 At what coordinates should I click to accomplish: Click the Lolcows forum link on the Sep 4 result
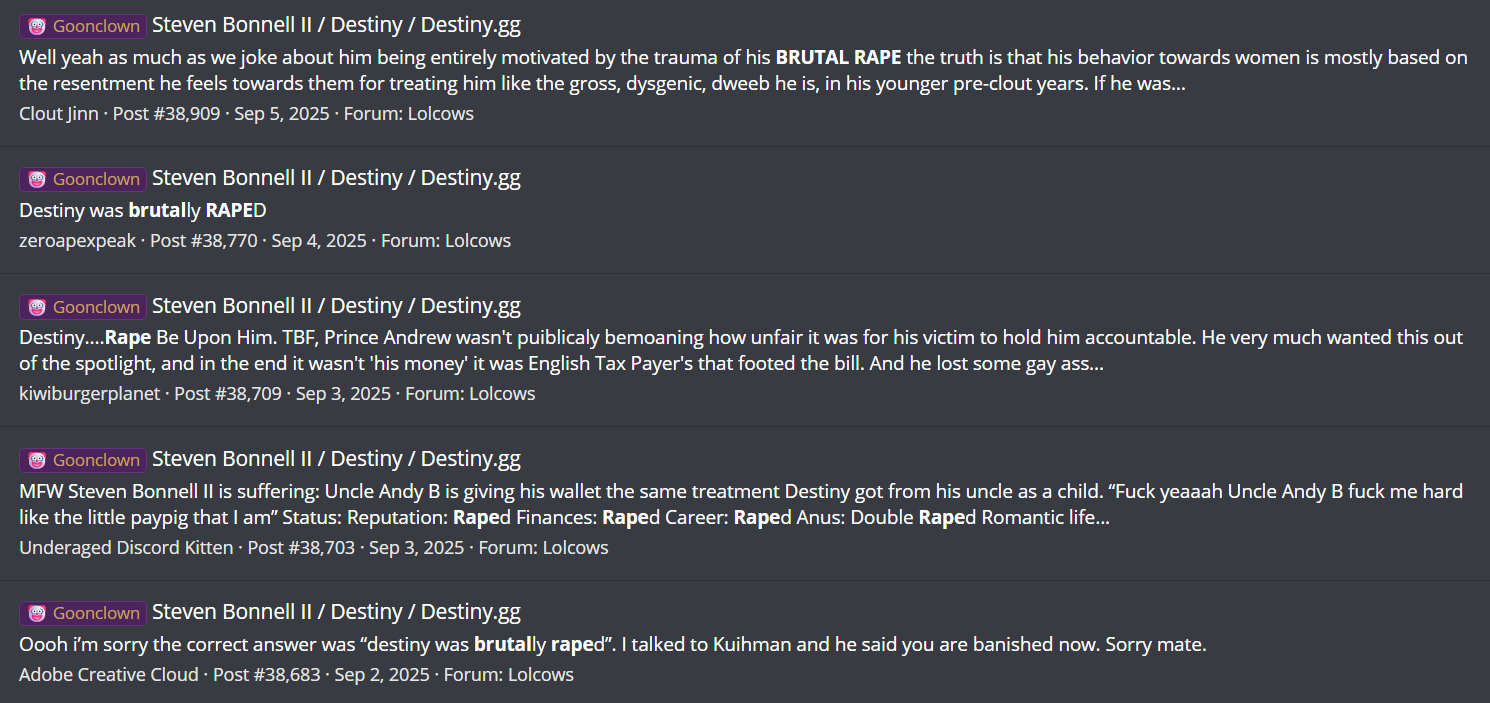coord(477,240)
